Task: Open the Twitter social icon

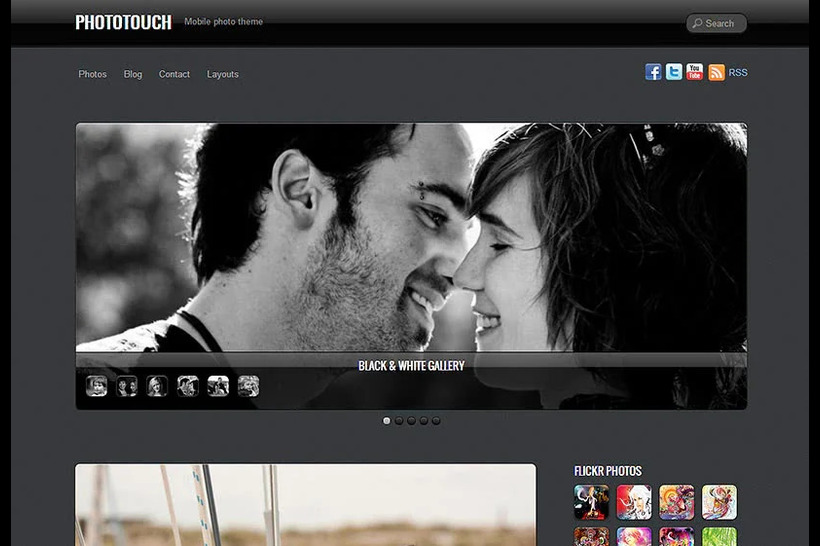Action: pos(674,72)
